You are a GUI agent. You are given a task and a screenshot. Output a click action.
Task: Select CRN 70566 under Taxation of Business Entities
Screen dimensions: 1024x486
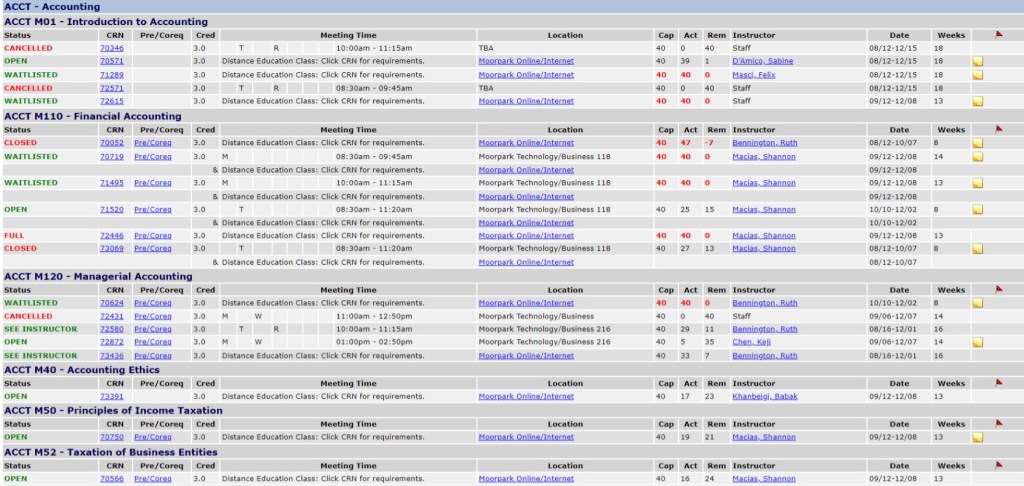112,478
